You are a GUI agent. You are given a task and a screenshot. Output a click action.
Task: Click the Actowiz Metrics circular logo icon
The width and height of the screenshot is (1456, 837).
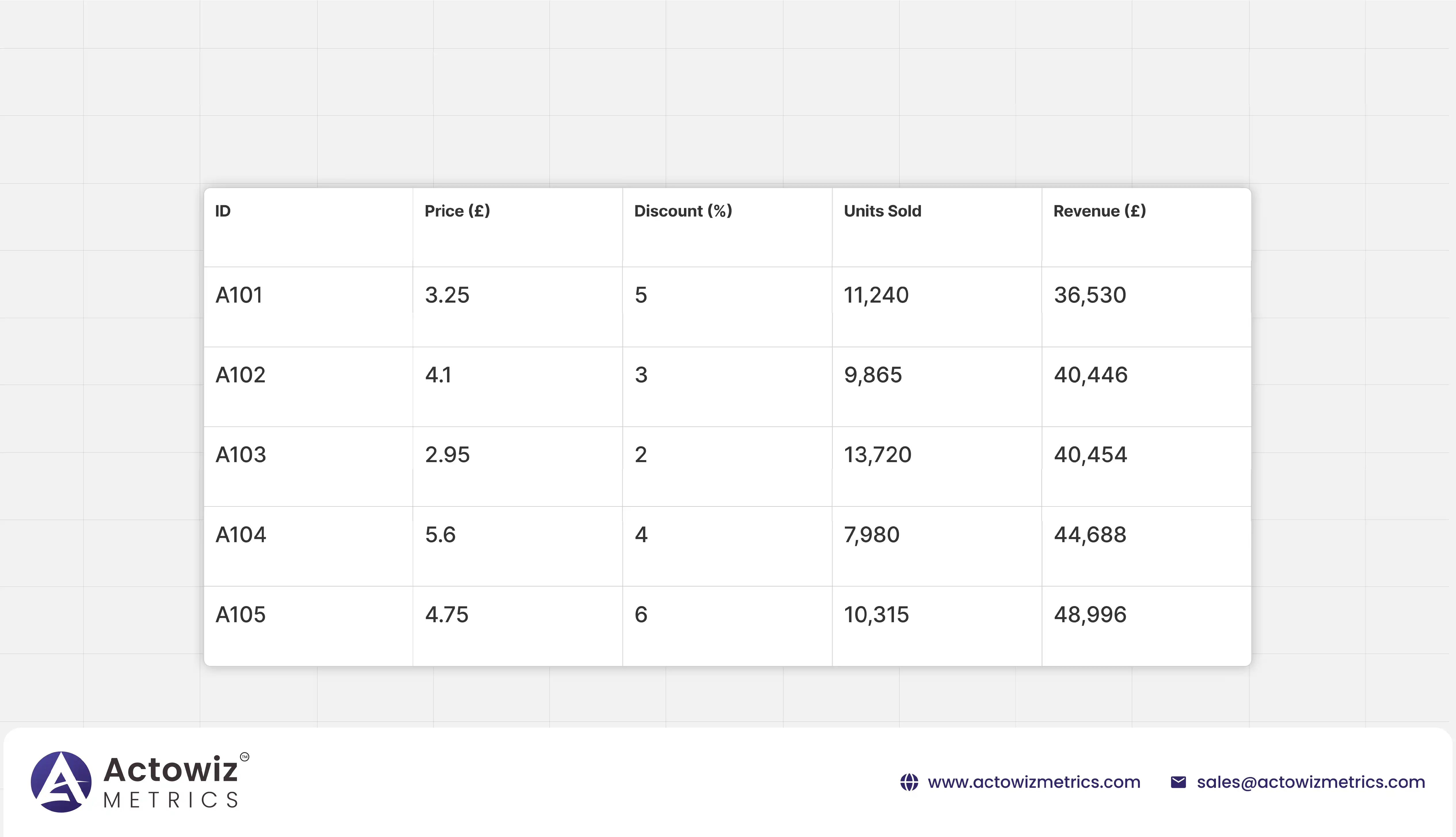coord(61,781)
